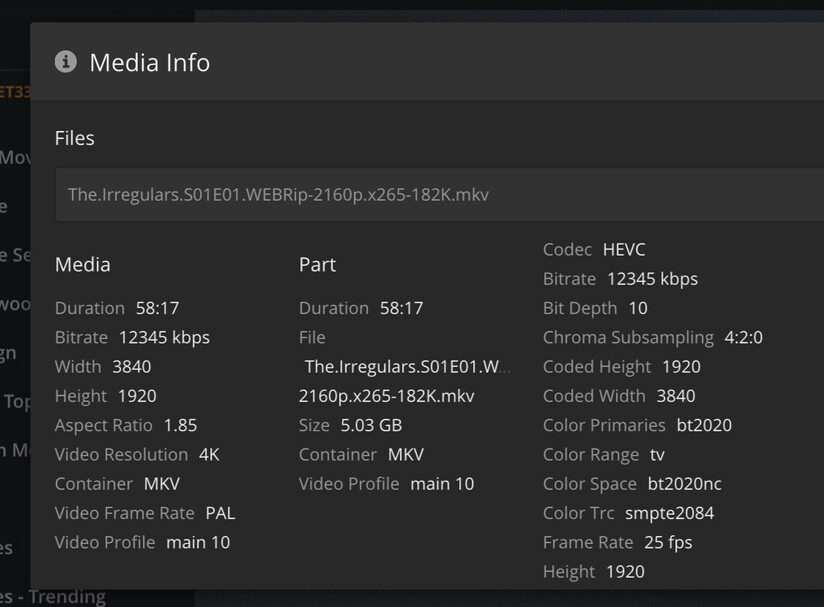Image resolution: width=824 pixels, height=607 pixels.
Task: Click the Part section heading
Action: 317,265
